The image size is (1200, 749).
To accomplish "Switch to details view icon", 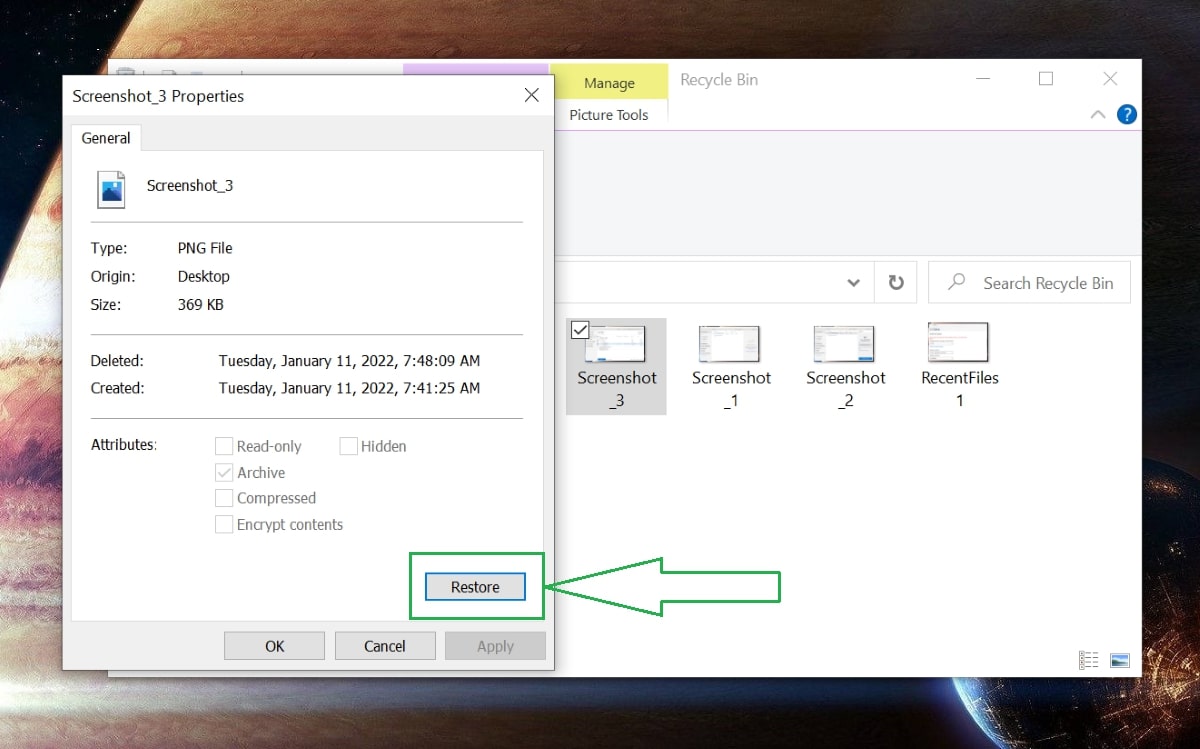I will [1089, 660].
